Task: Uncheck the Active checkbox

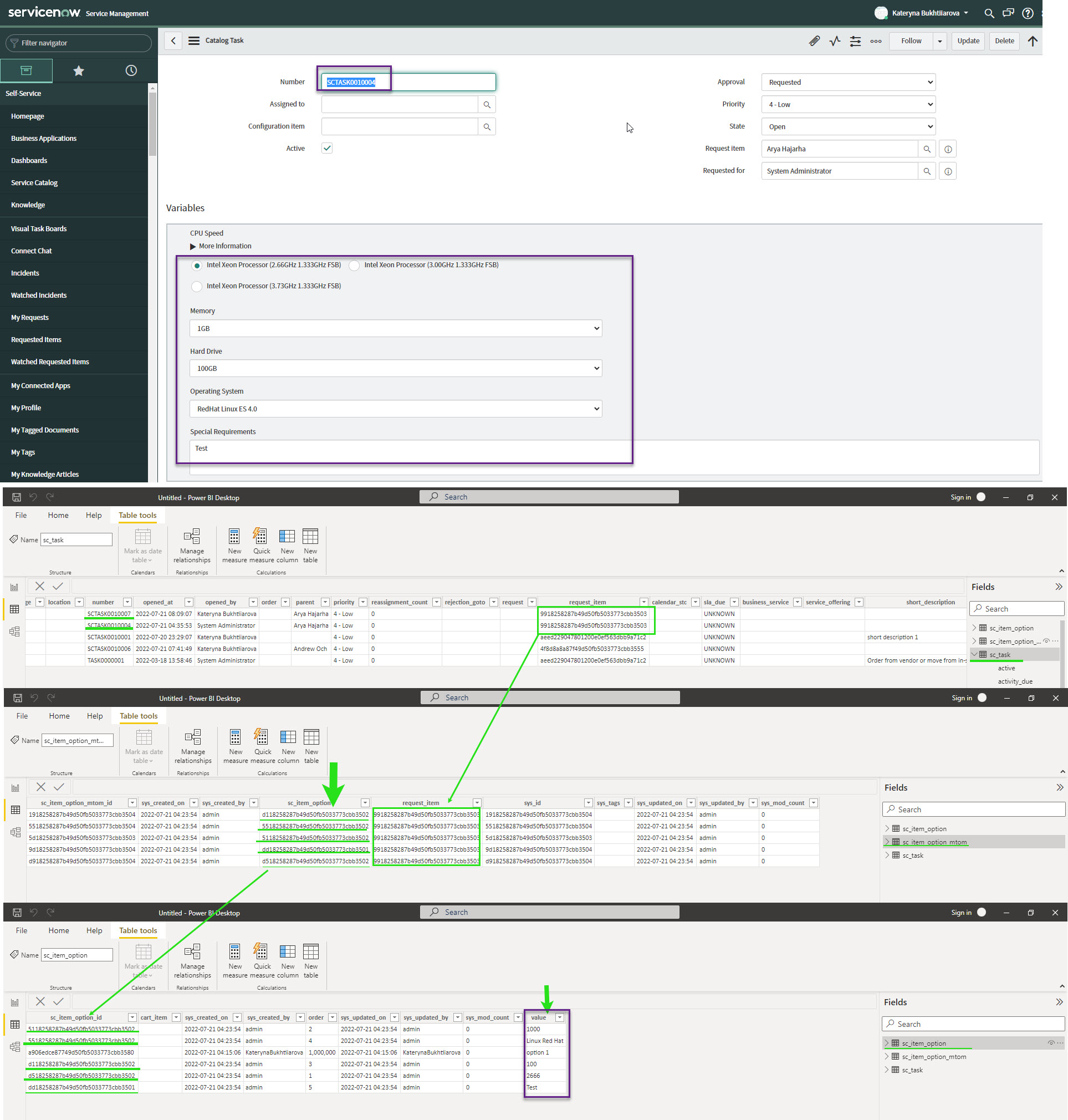Action: 327,149
